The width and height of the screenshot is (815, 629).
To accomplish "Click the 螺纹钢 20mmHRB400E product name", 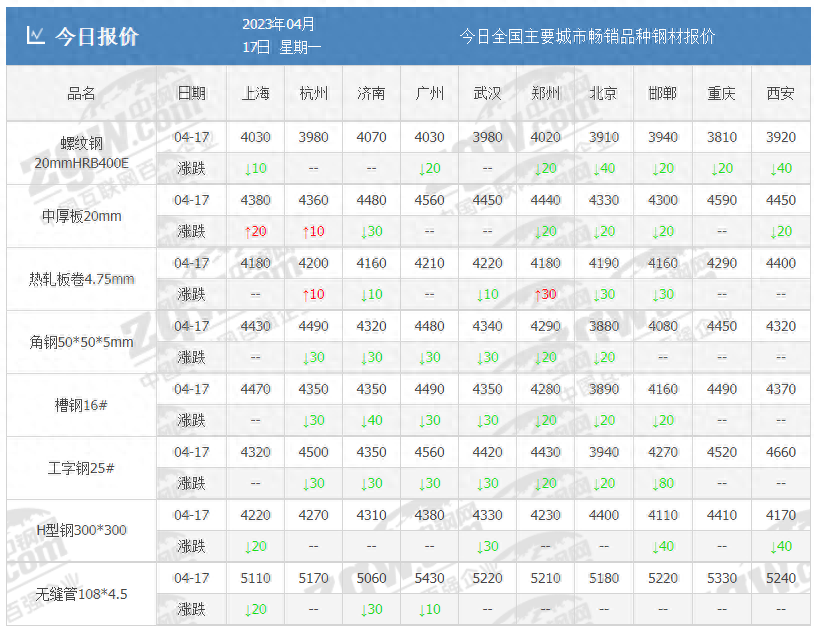I will click(82, 153).
